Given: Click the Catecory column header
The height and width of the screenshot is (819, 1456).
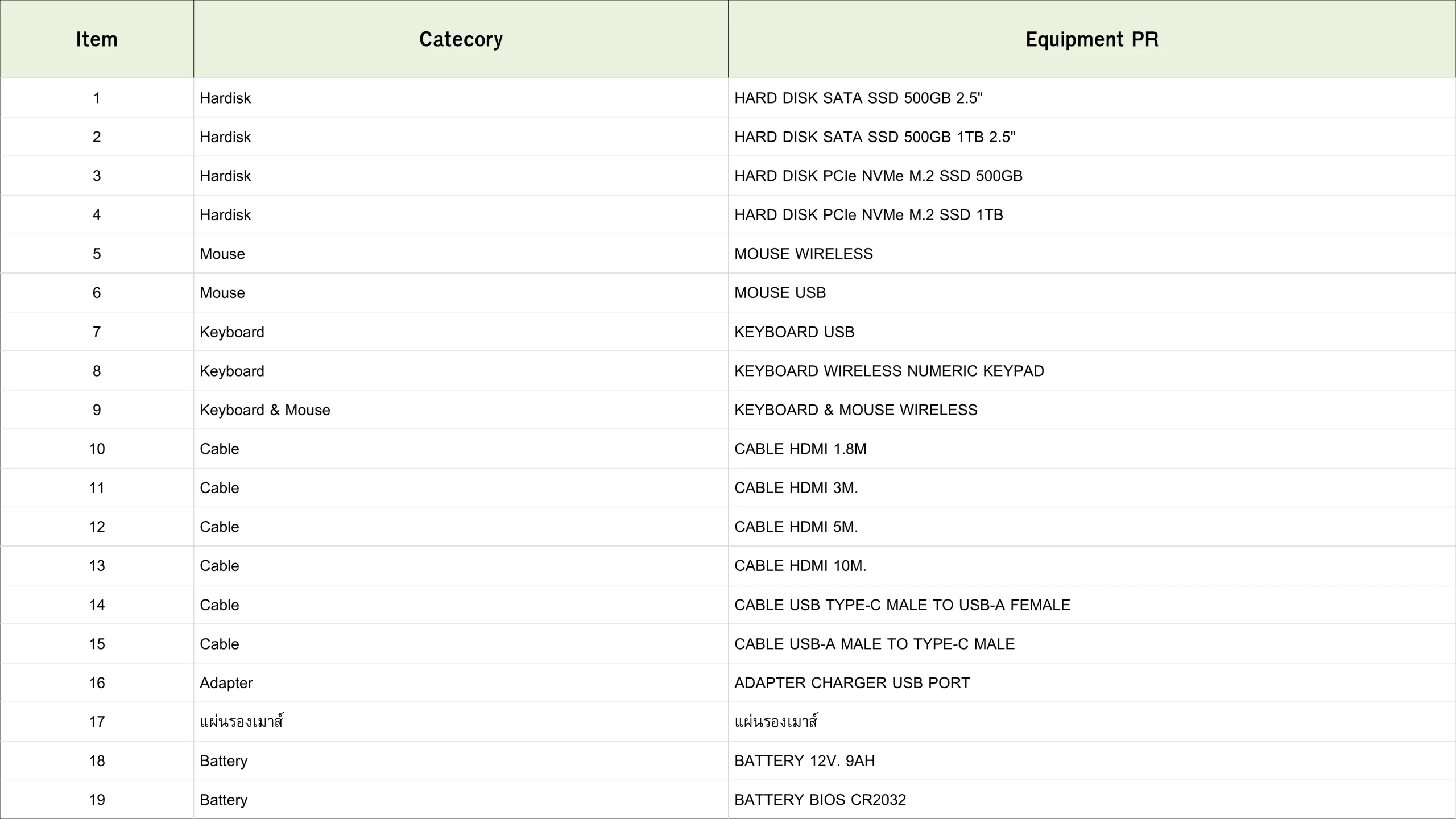Looking at the screenshot, I should pyautogui.click(x=461, y=39).
